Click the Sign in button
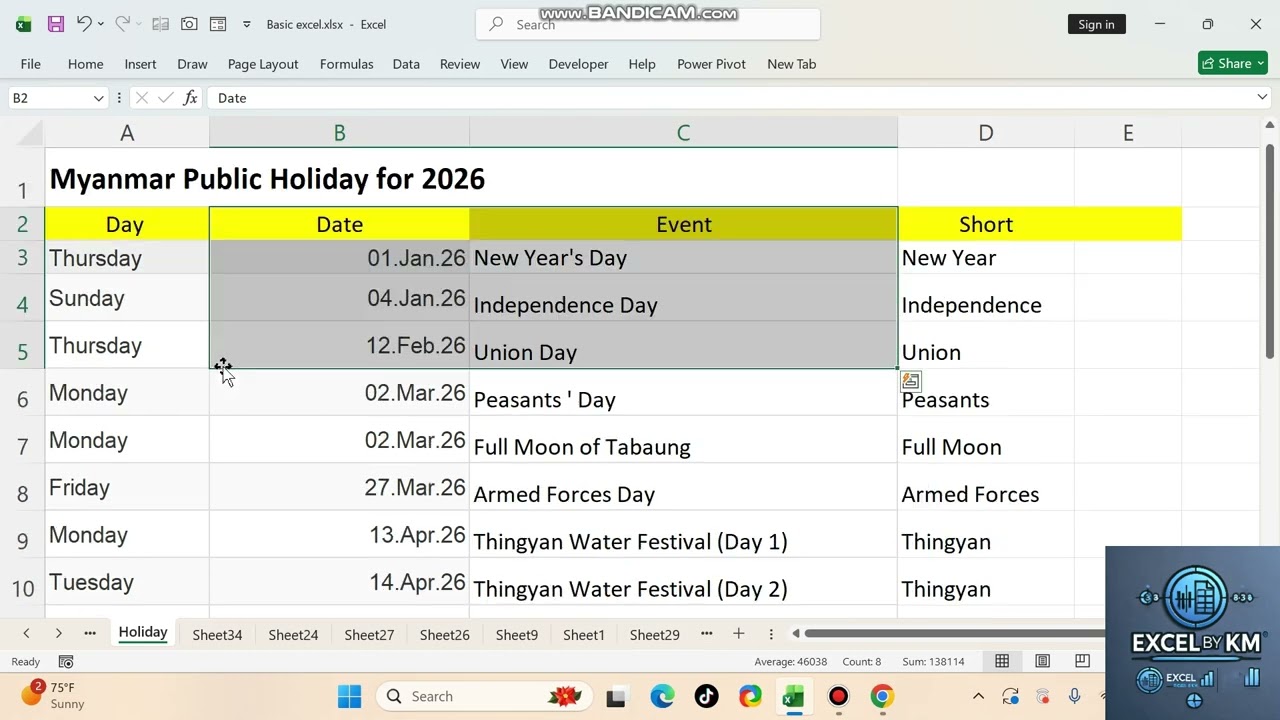 (x=1096, y=24)
